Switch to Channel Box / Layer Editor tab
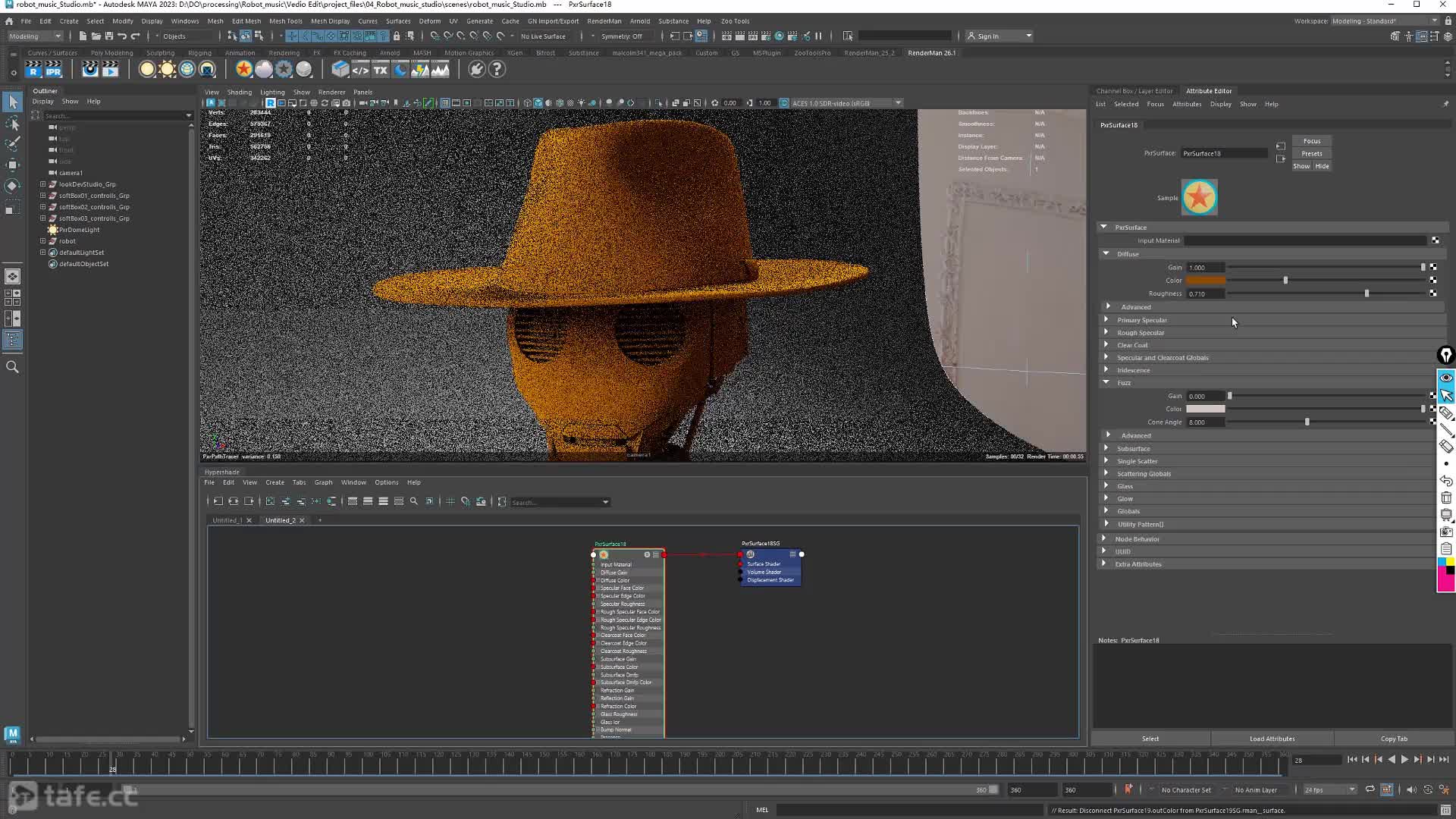The width and height of the screenshot is (1456, 819). coord(1134,91)
